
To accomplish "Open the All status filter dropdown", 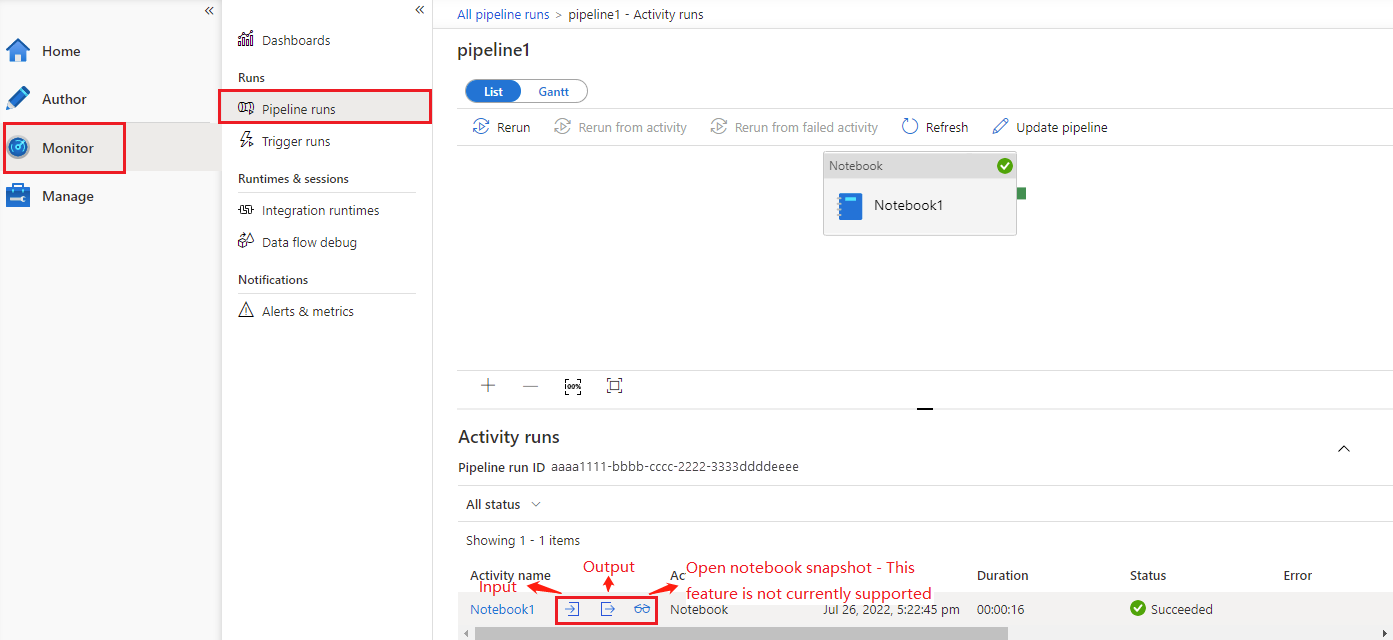I will 502,504.
